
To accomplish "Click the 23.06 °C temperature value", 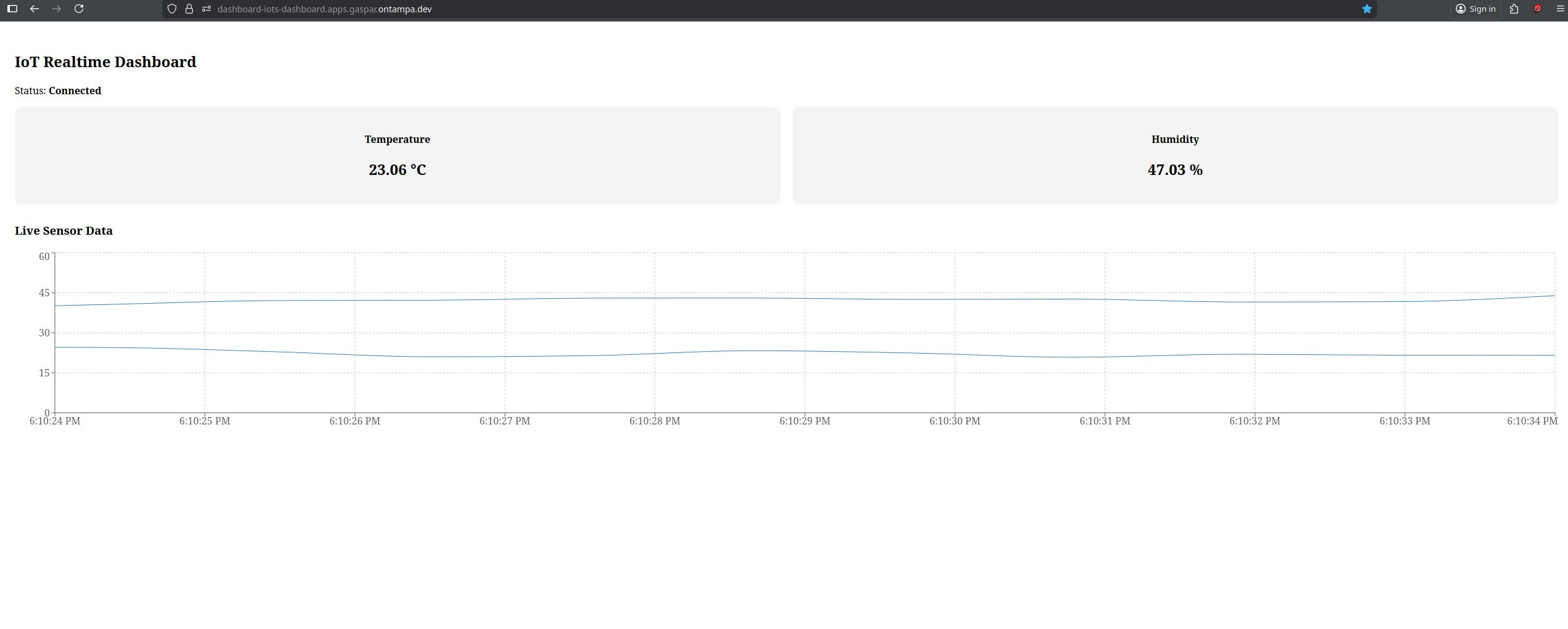I will [397, 170].
